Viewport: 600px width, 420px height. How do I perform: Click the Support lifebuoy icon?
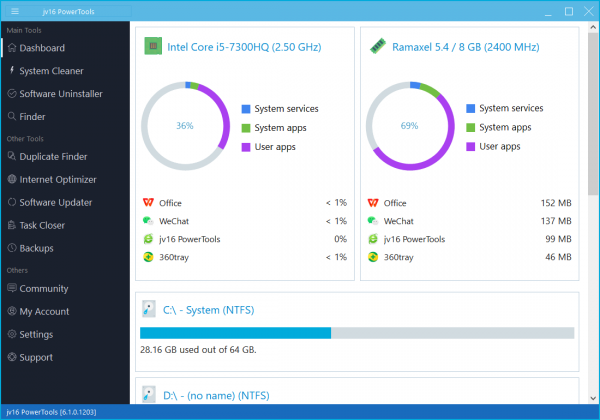click(12, 357)
